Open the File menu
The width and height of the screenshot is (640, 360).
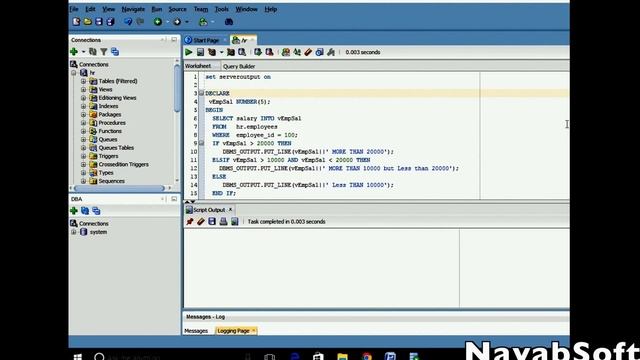coord(74,9)
